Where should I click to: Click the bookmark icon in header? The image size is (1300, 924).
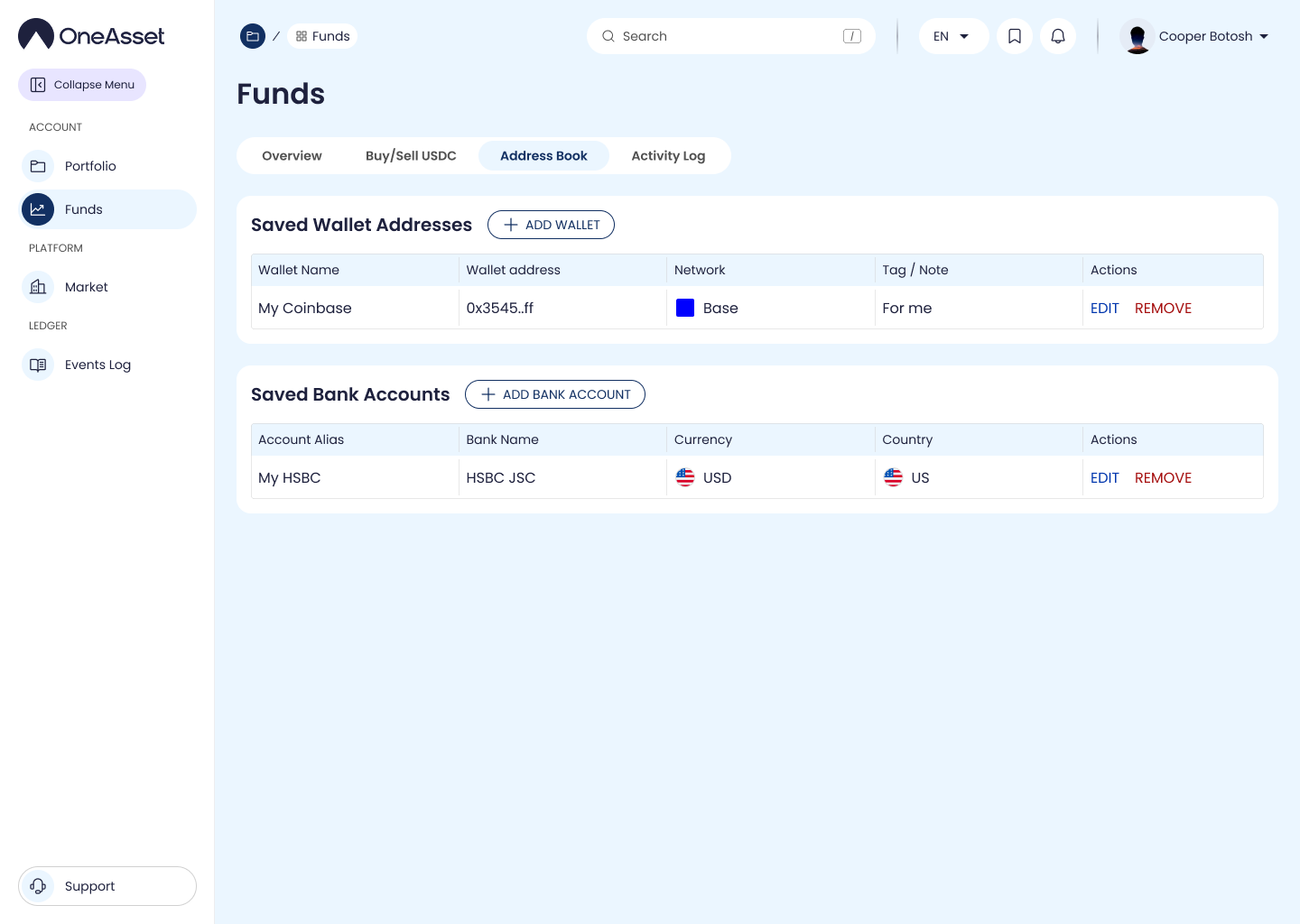point(1015,36)
